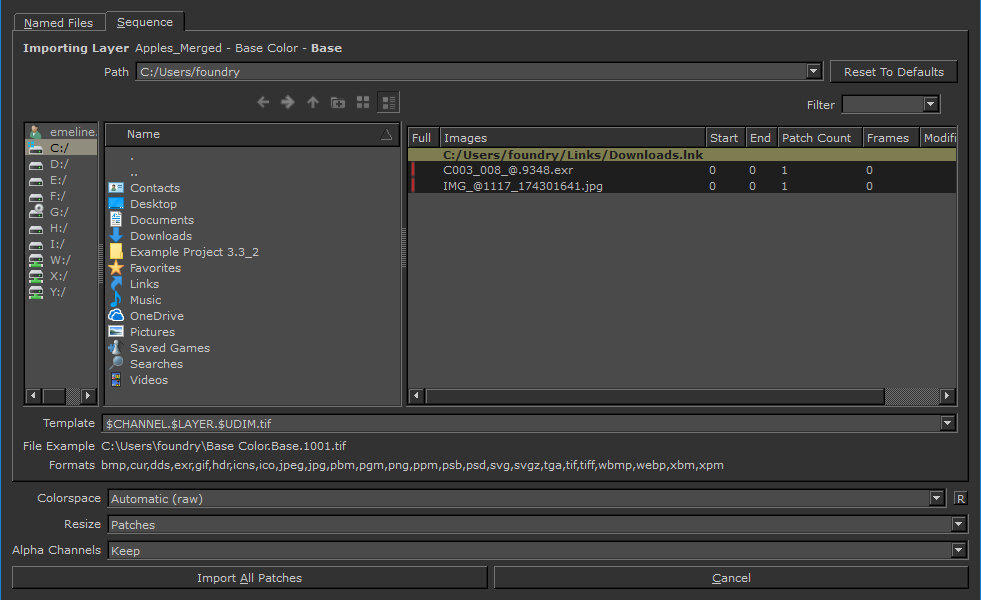Click the forward navigation arrow
The height and width of the screenshot is (600, 981).
[288, 102]
